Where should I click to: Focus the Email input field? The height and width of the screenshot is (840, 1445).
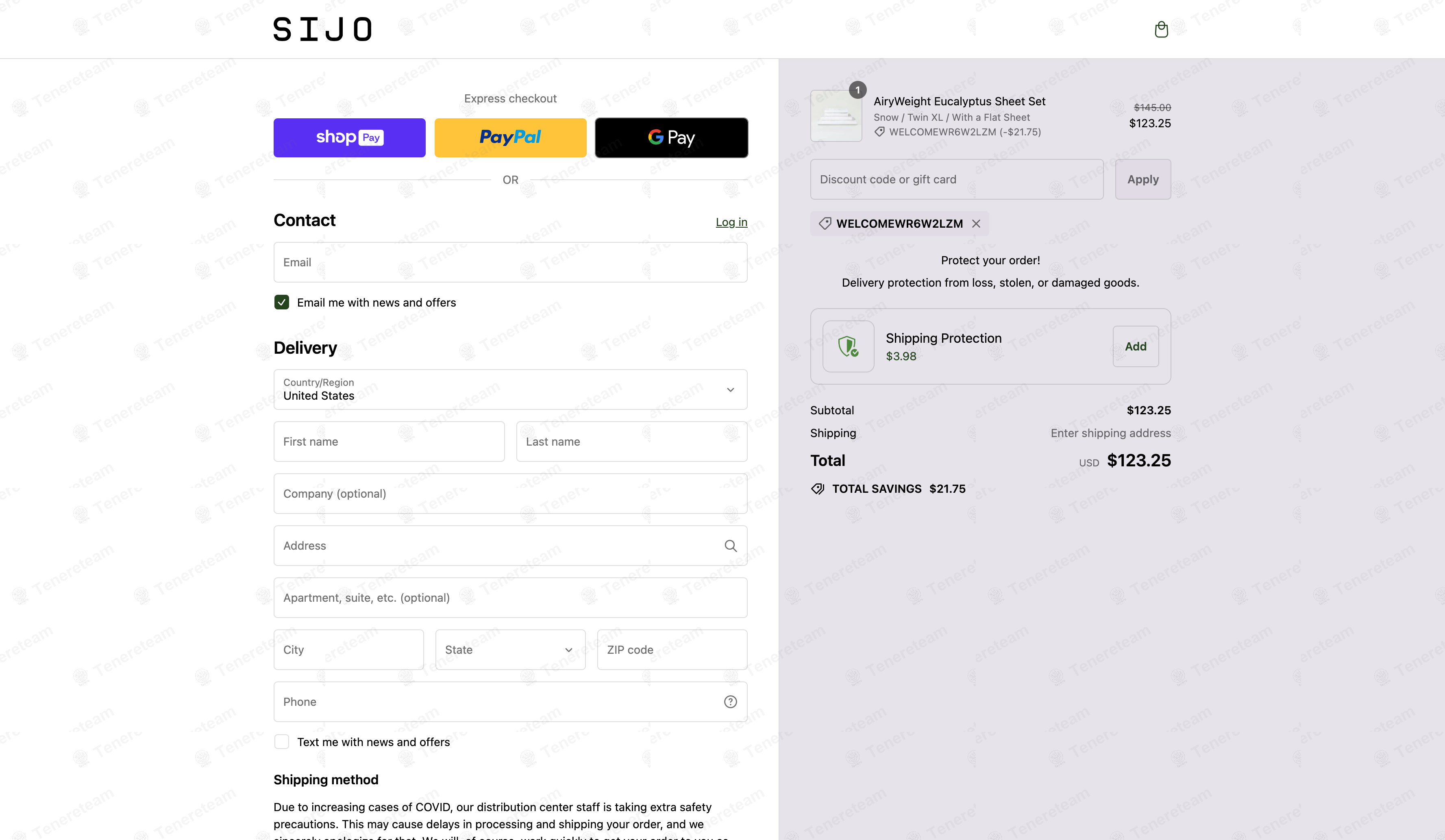click(510, 262)
